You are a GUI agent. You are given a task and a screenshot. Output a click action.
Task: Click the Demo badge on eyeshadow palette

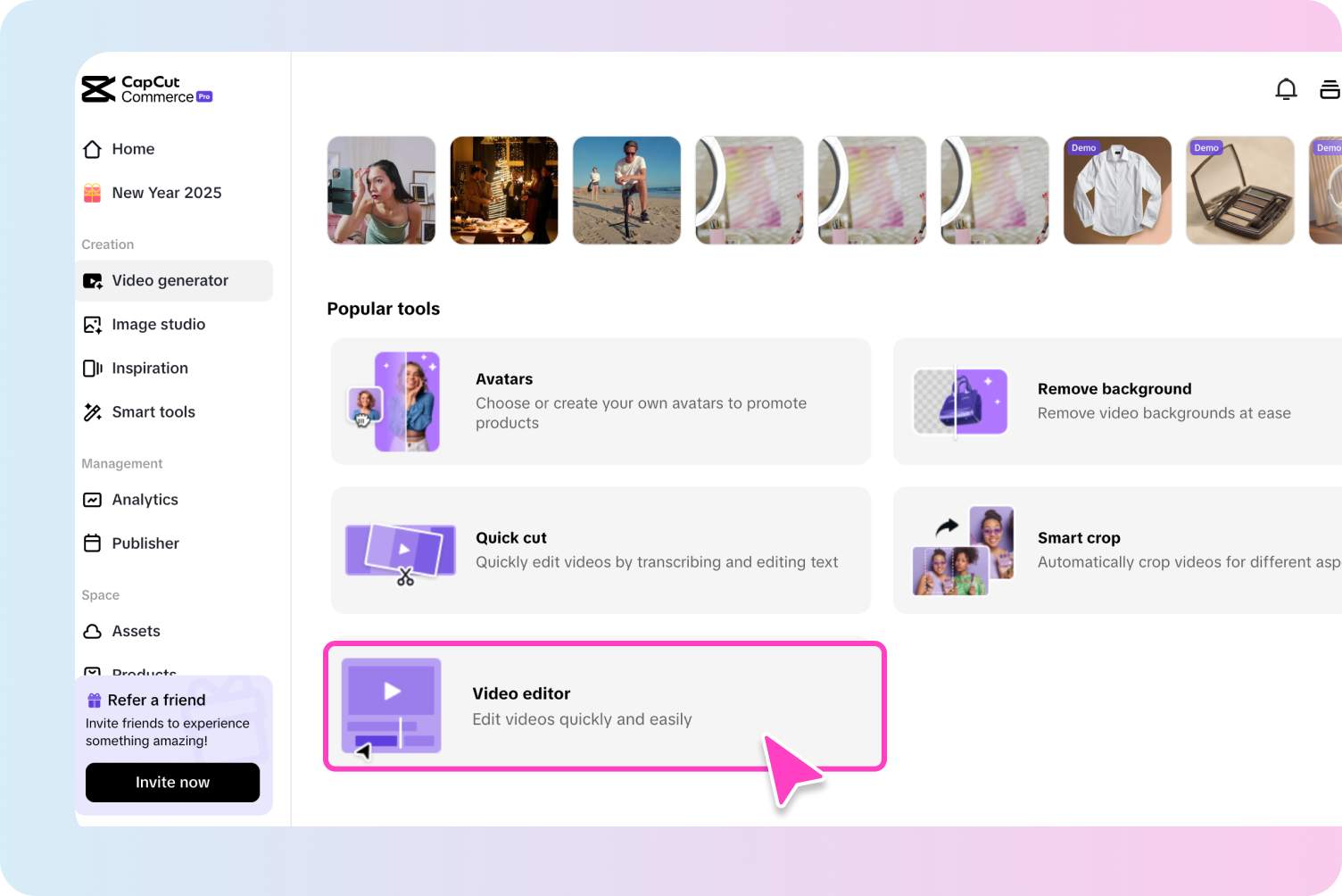pyautogui.click(x=1206, y=148)
